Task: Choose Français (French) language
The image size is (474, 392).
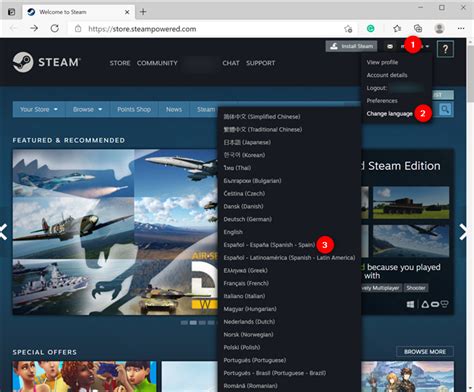Action: pyautogui.click(x=246, y=283)
